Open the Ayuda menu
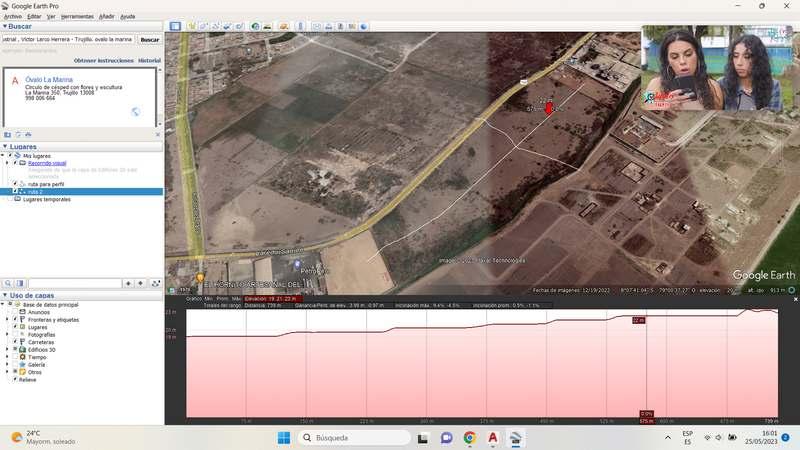The height and width of the screenshot is (450, 800). coord(128,16)
